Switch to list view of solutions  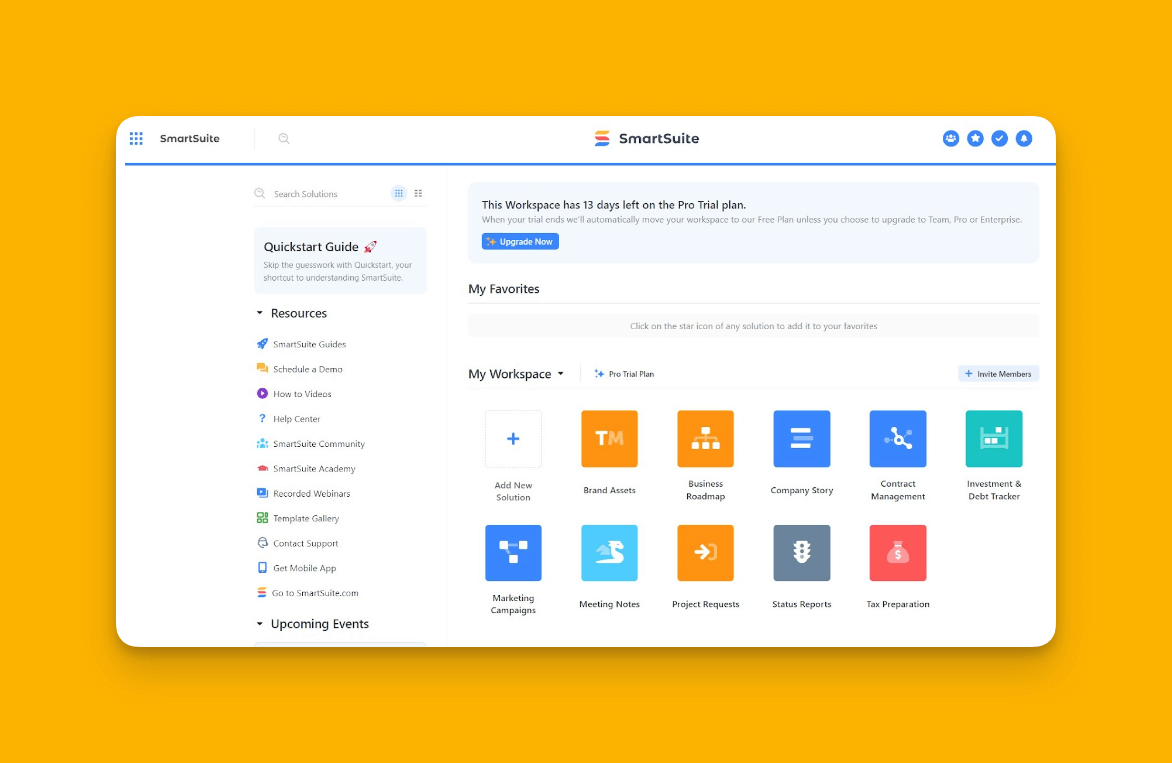point(418,192)
